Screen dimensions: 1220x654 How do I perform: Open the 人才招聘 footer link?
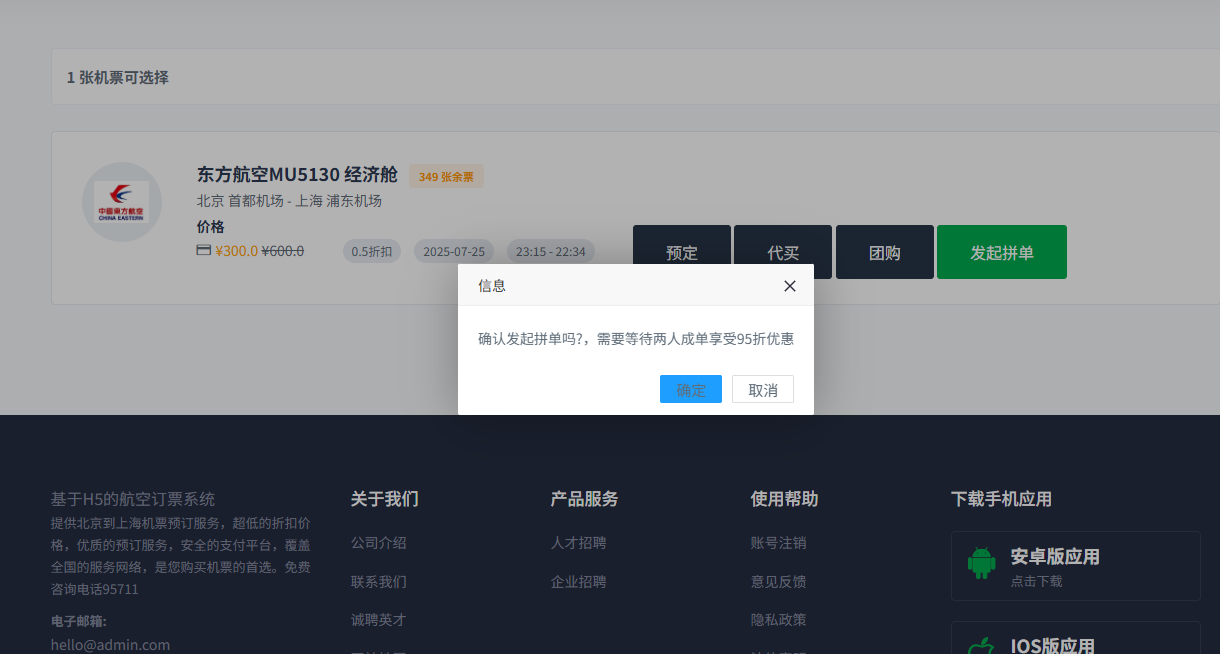click(579, 543)
